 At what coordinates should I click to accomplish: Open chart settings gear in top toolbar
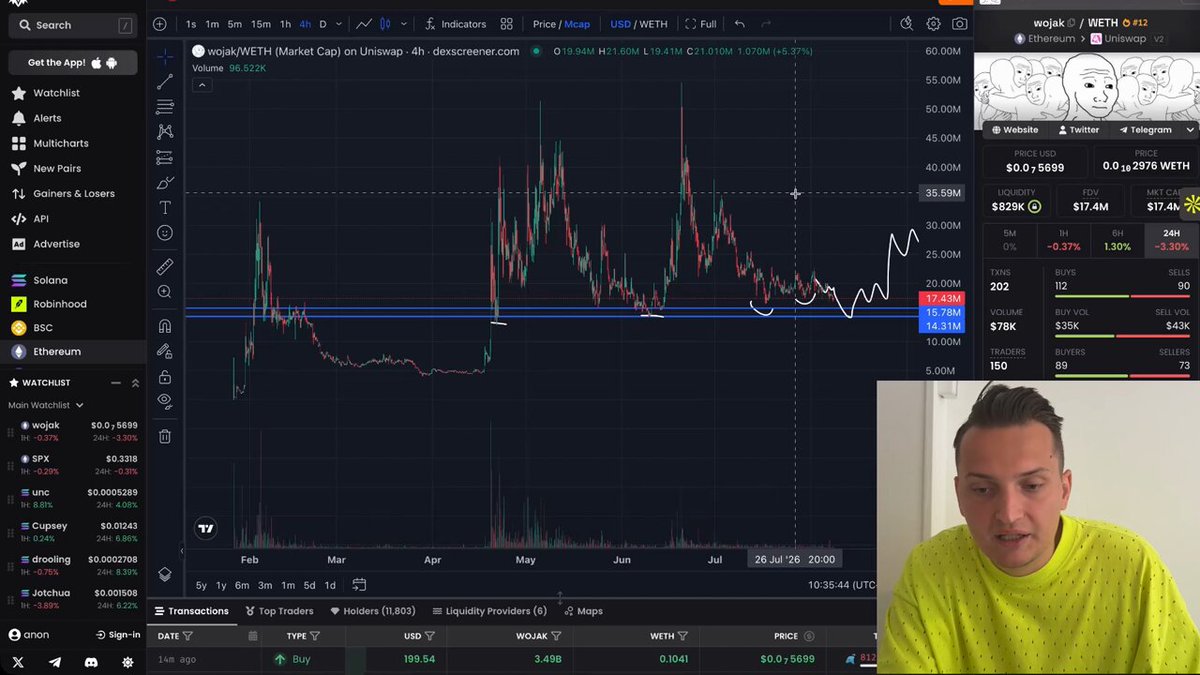coord(933,24)
